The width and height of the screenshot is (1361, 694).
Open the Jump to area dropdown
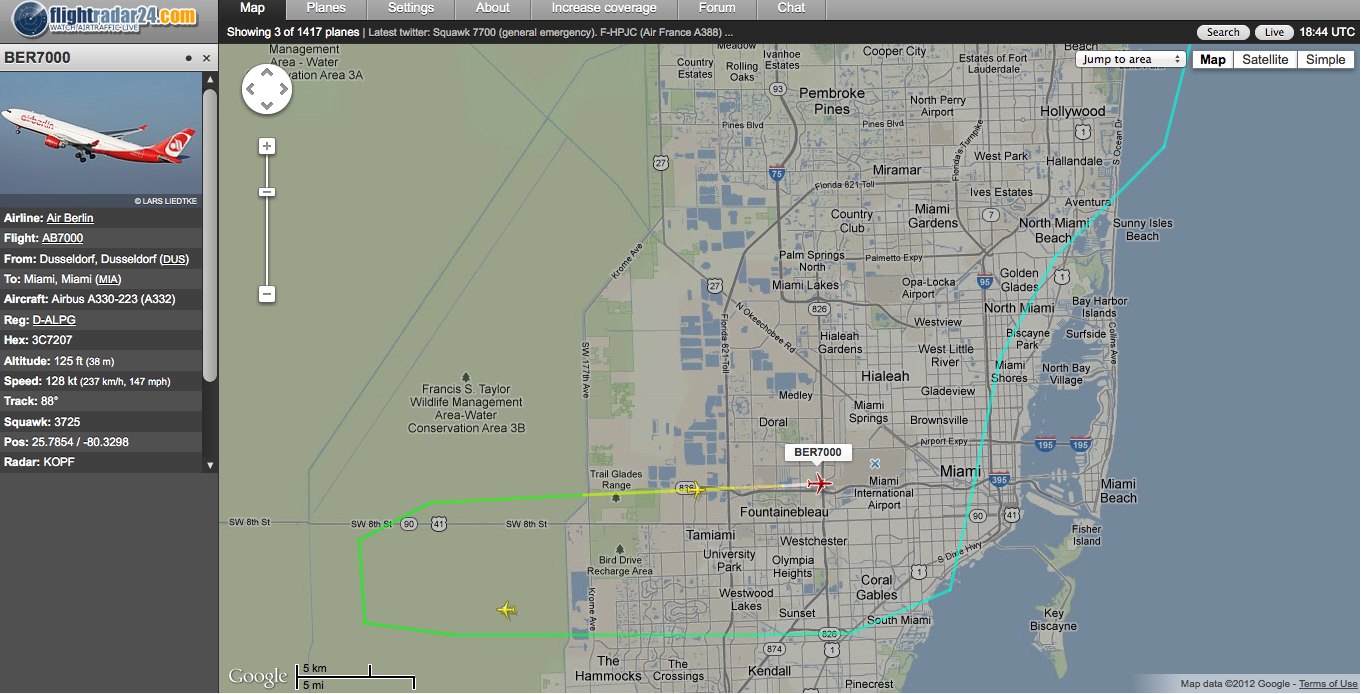pos(1131,60)
